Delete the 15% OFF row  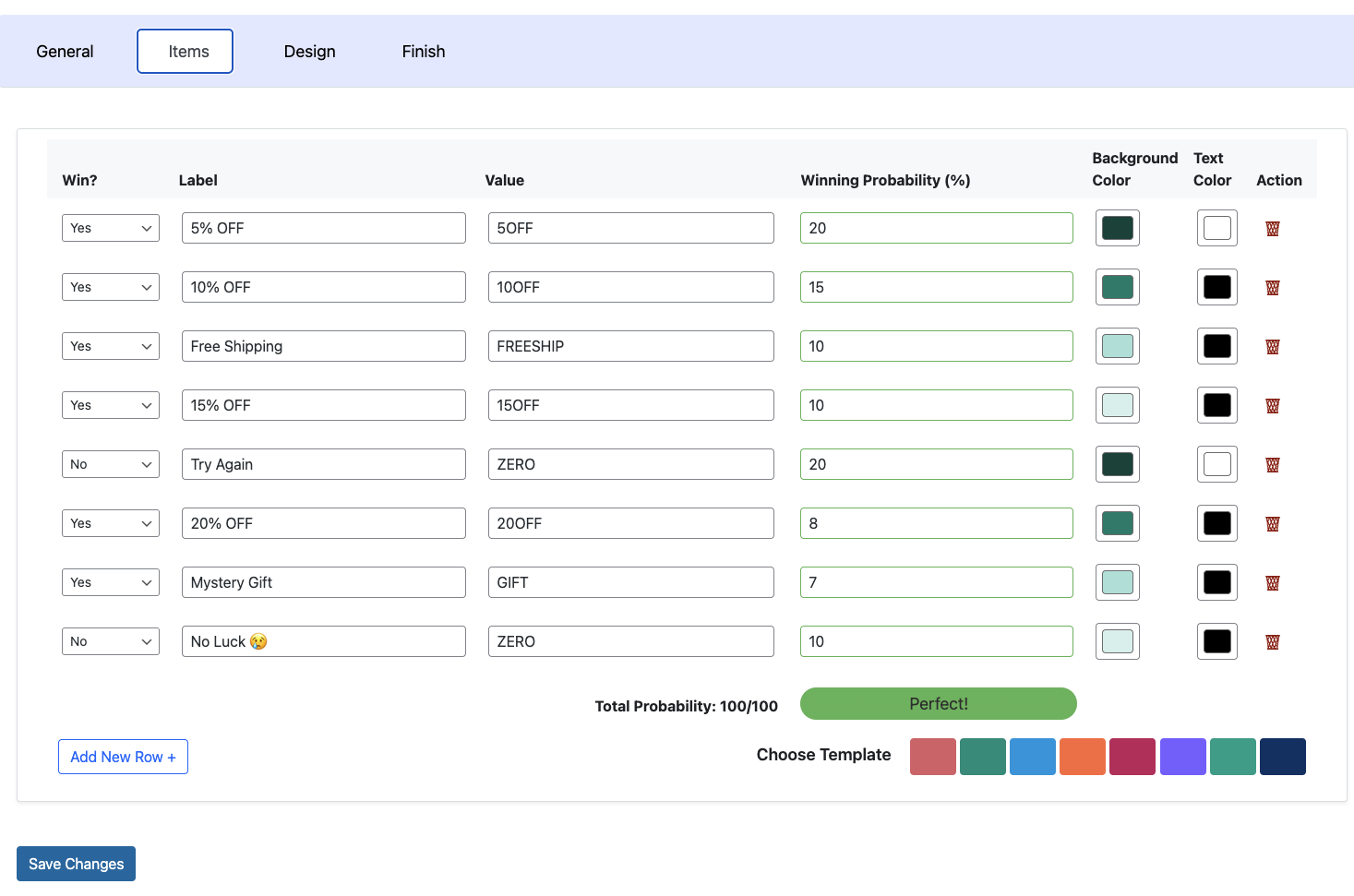[1272, 405]
